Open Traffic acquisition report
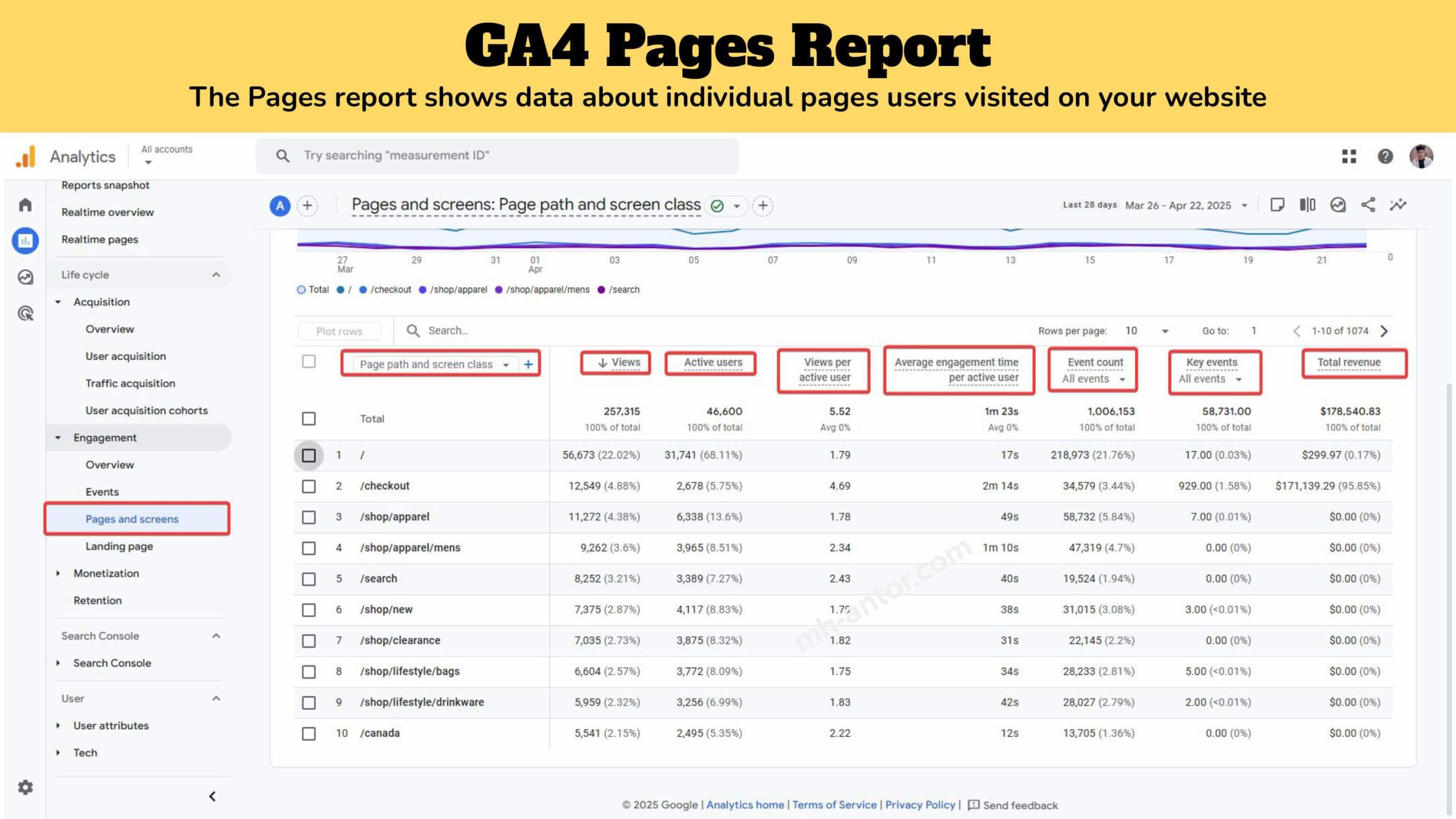The height and width of the screenshot is (819, 1456). 130,383
